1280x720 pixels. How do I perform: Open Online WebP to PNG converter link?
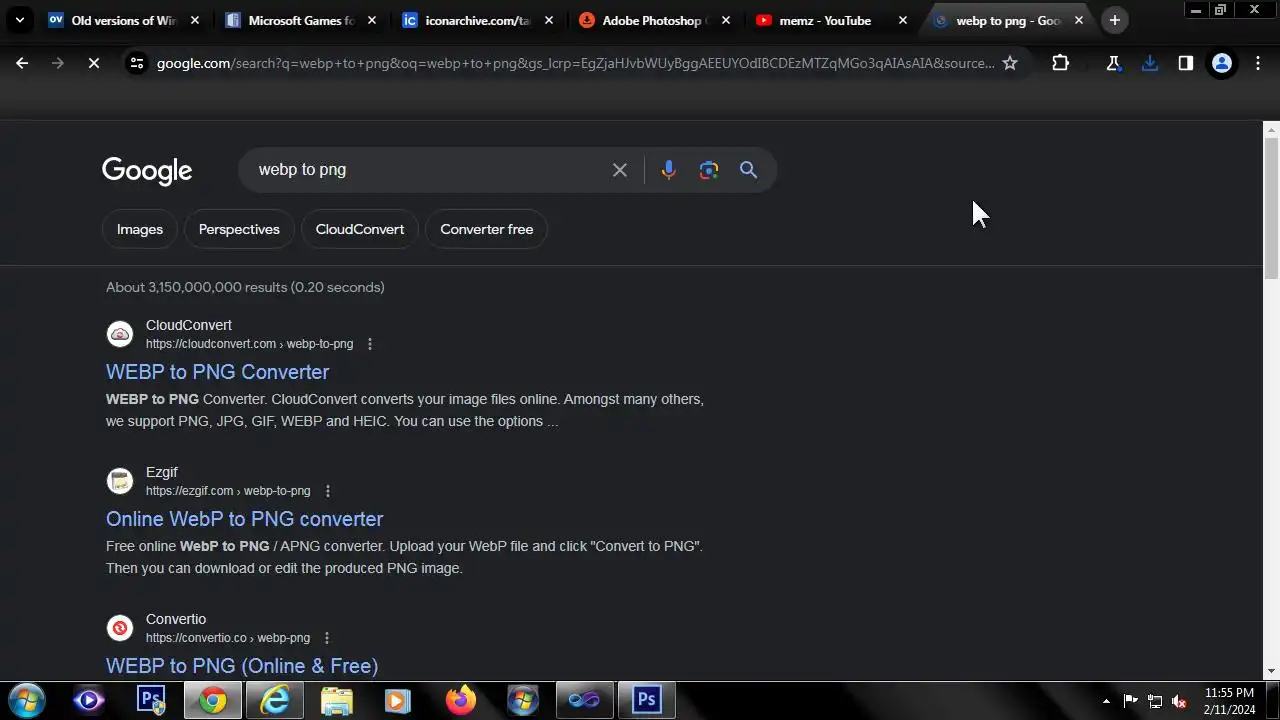pyautogui.click(x=244, y=519)
